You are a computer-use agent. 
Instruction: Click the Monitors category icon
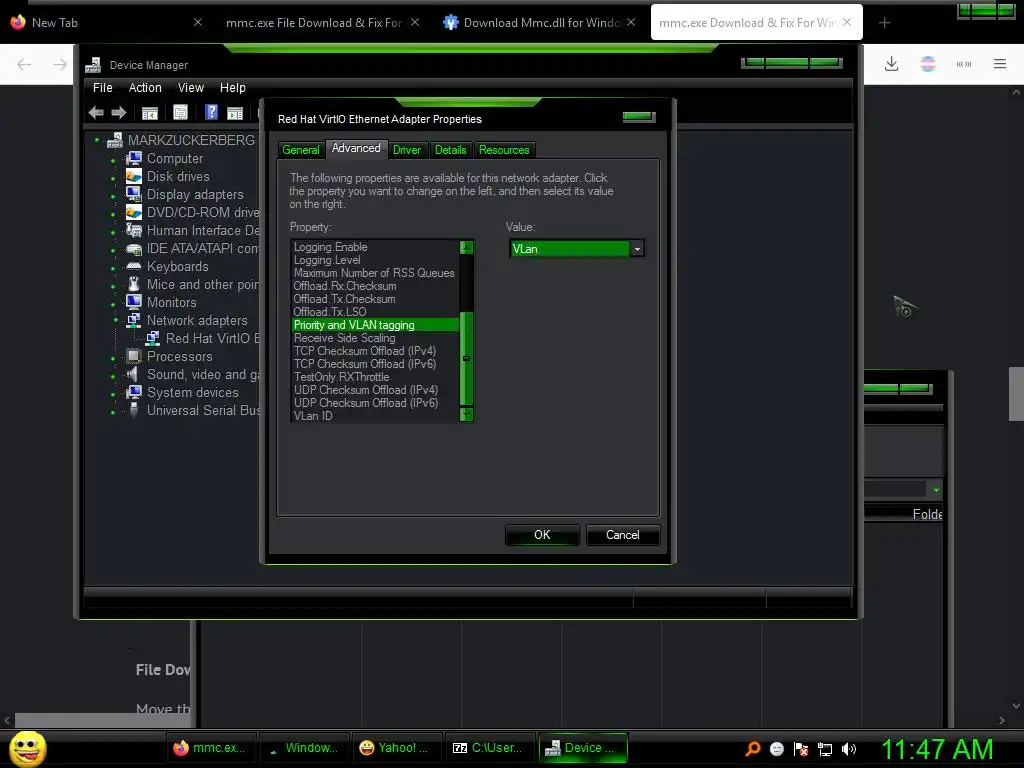pos(134,302)
